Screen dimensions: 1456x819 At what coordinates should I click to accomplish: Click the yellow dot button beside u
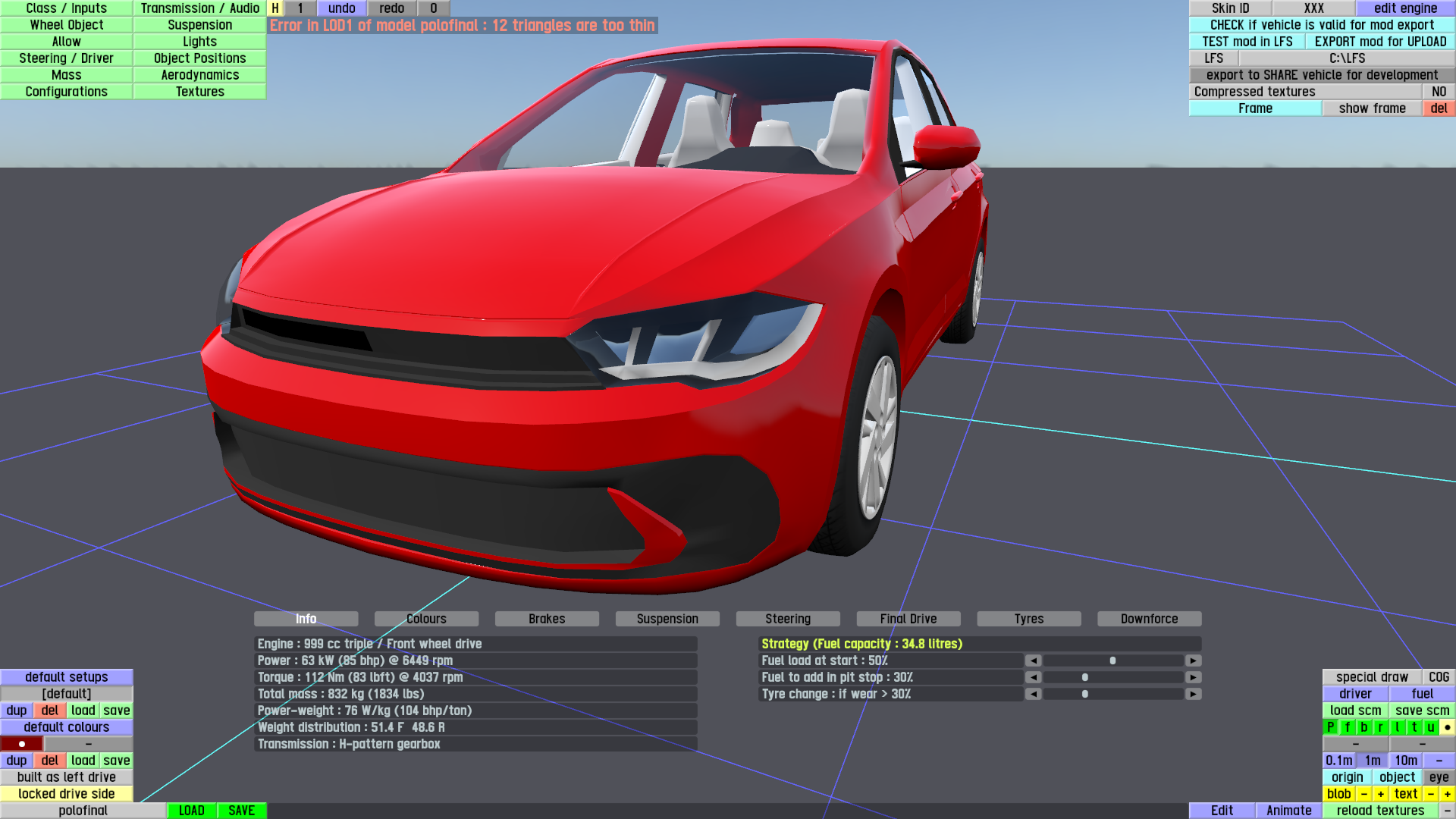click(x=1447, y=727)
